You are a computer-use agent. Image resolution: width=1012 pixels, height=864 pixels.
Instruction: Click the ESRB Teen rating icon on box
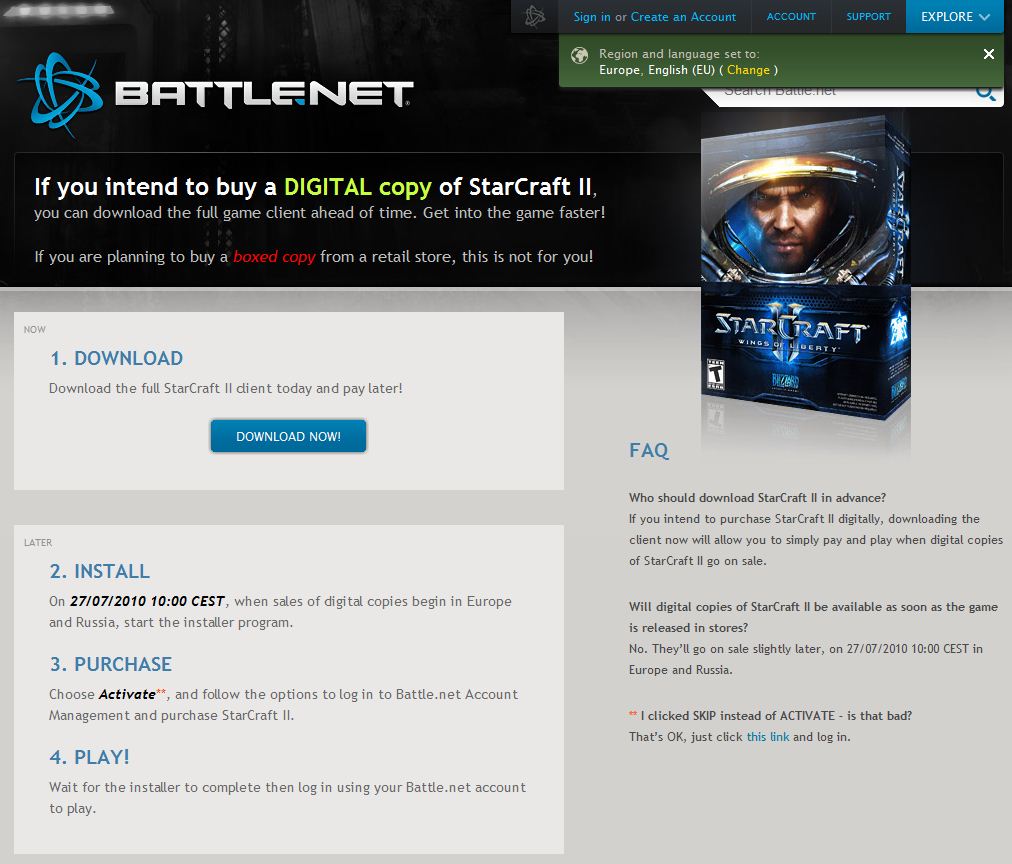click(x=715, y=375)
